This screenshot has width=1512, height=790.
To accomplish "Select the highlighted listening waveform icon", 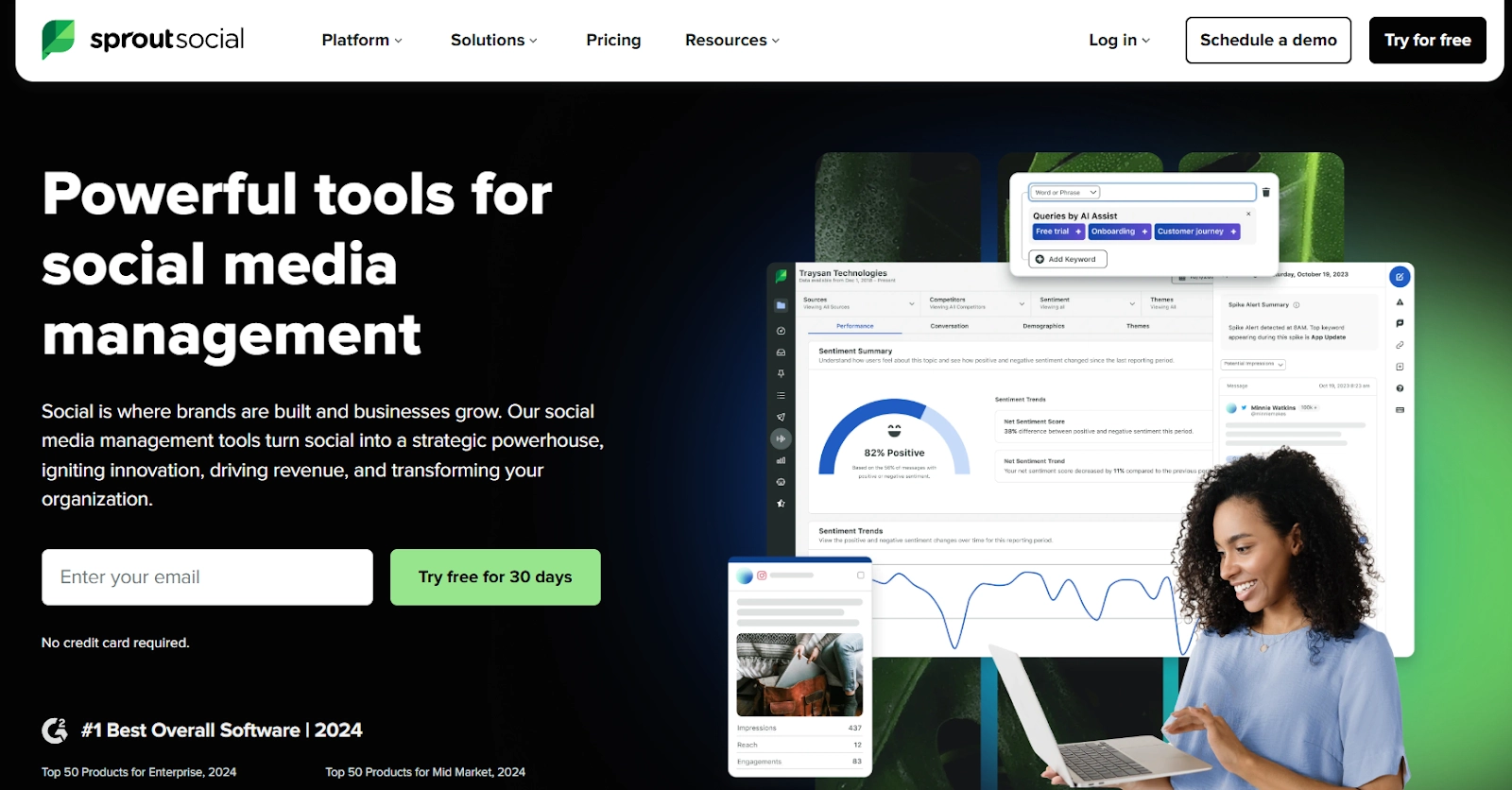I will click(781, 438).
